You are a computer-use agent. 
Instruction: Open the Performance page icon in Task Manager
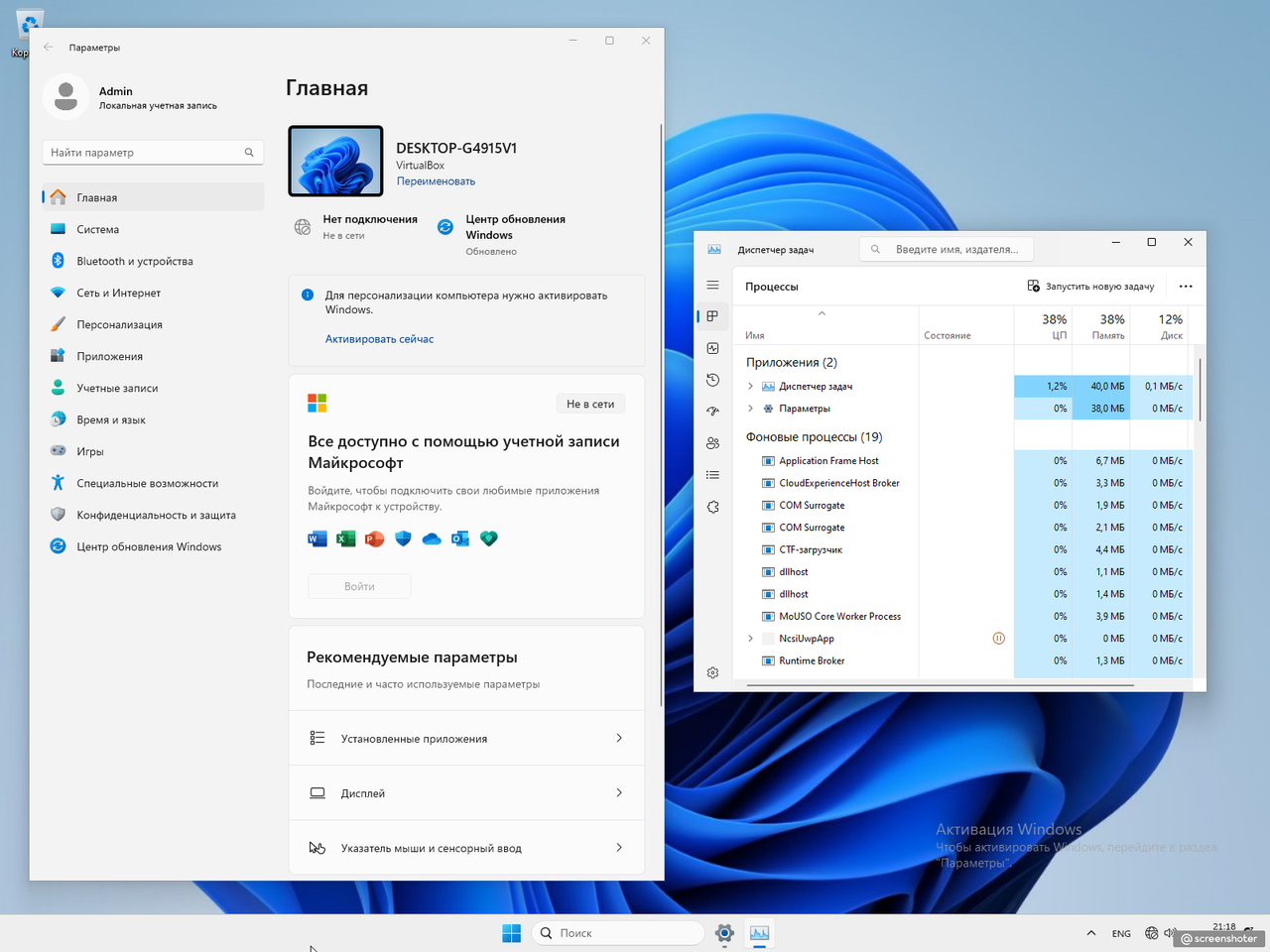pos(712,348)
